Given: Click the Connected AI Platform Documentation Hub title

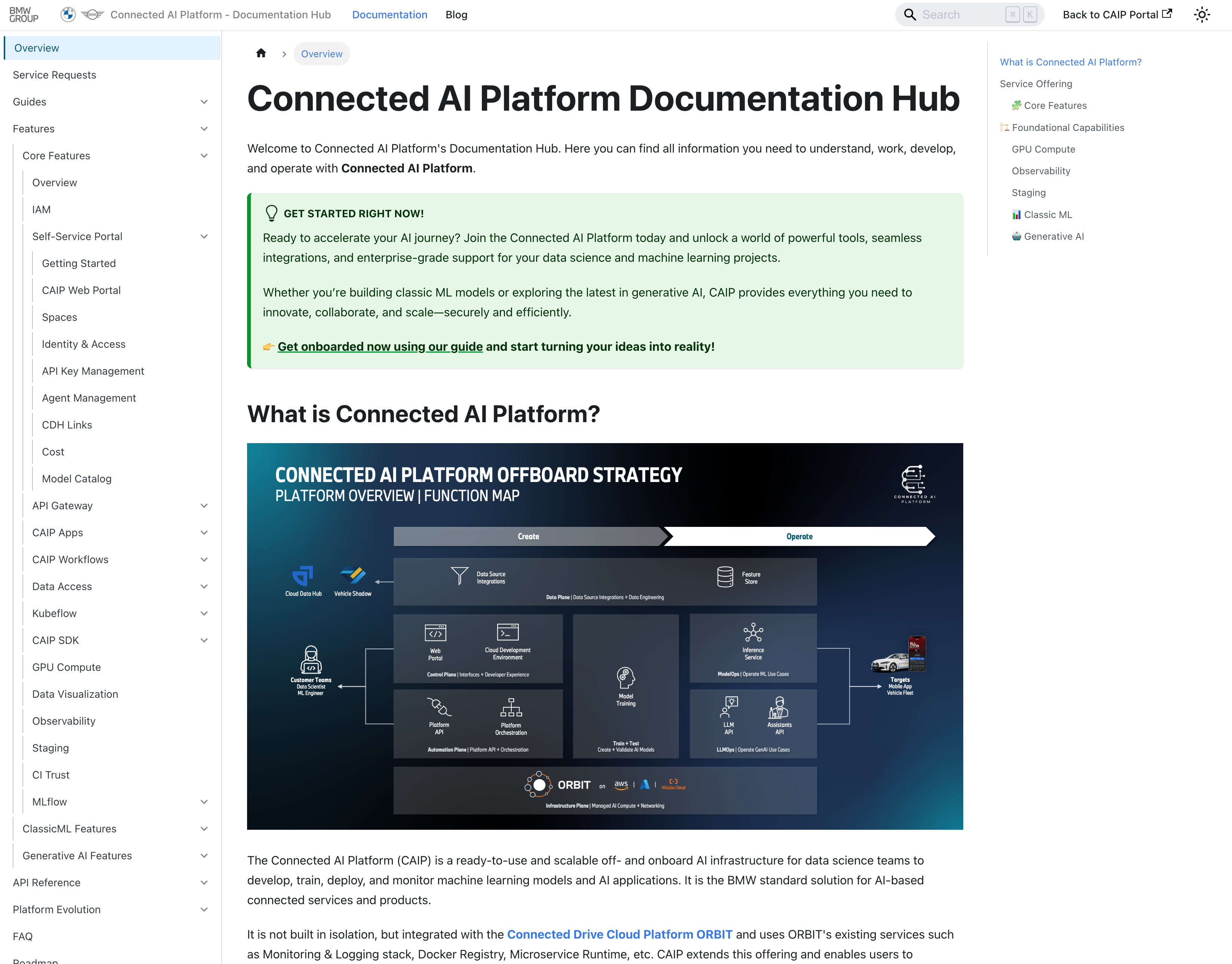Looking at the screenshot, I should tap(604, 98).
